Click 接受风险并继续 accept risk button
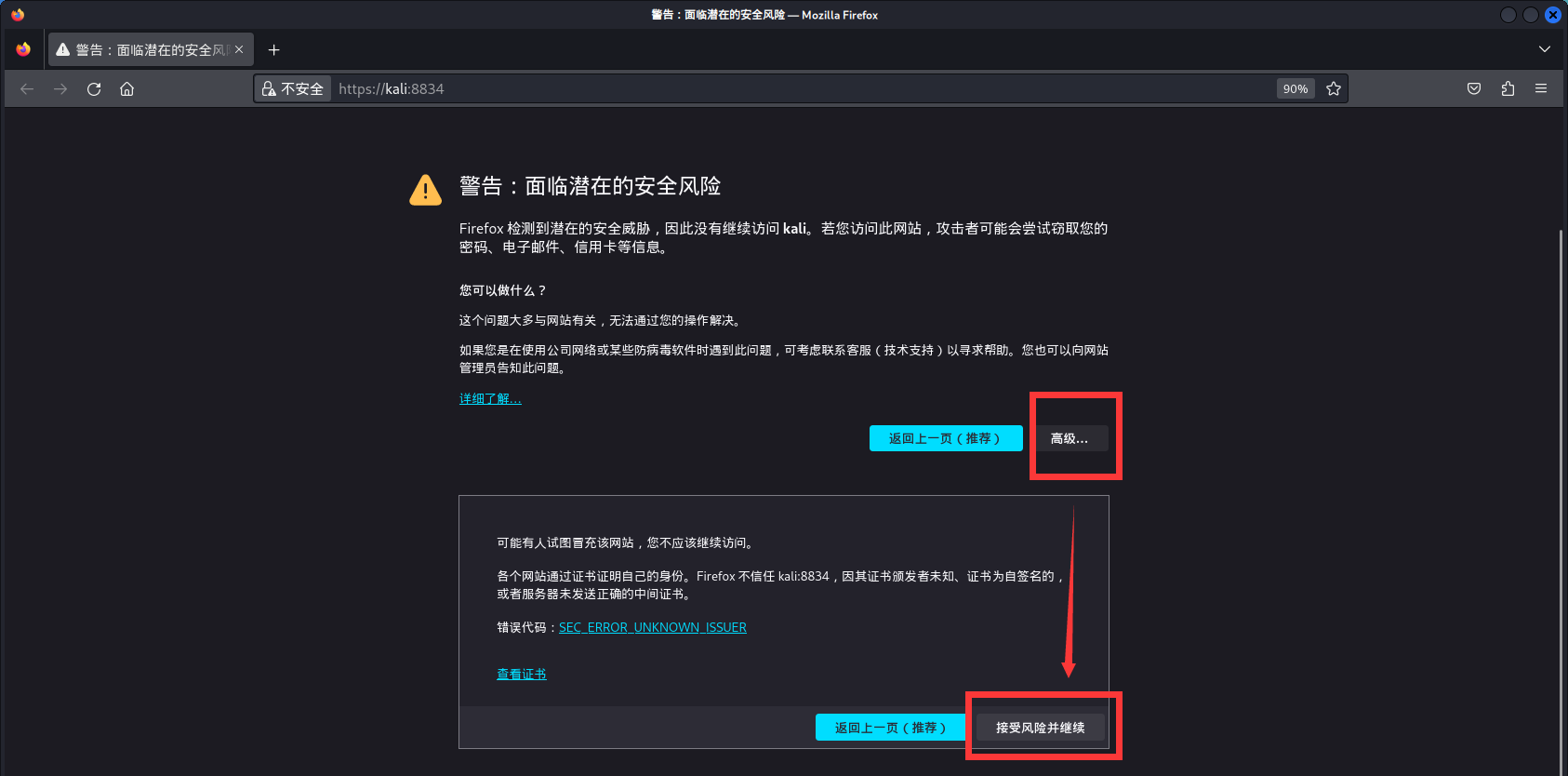 pos(1040,728)
